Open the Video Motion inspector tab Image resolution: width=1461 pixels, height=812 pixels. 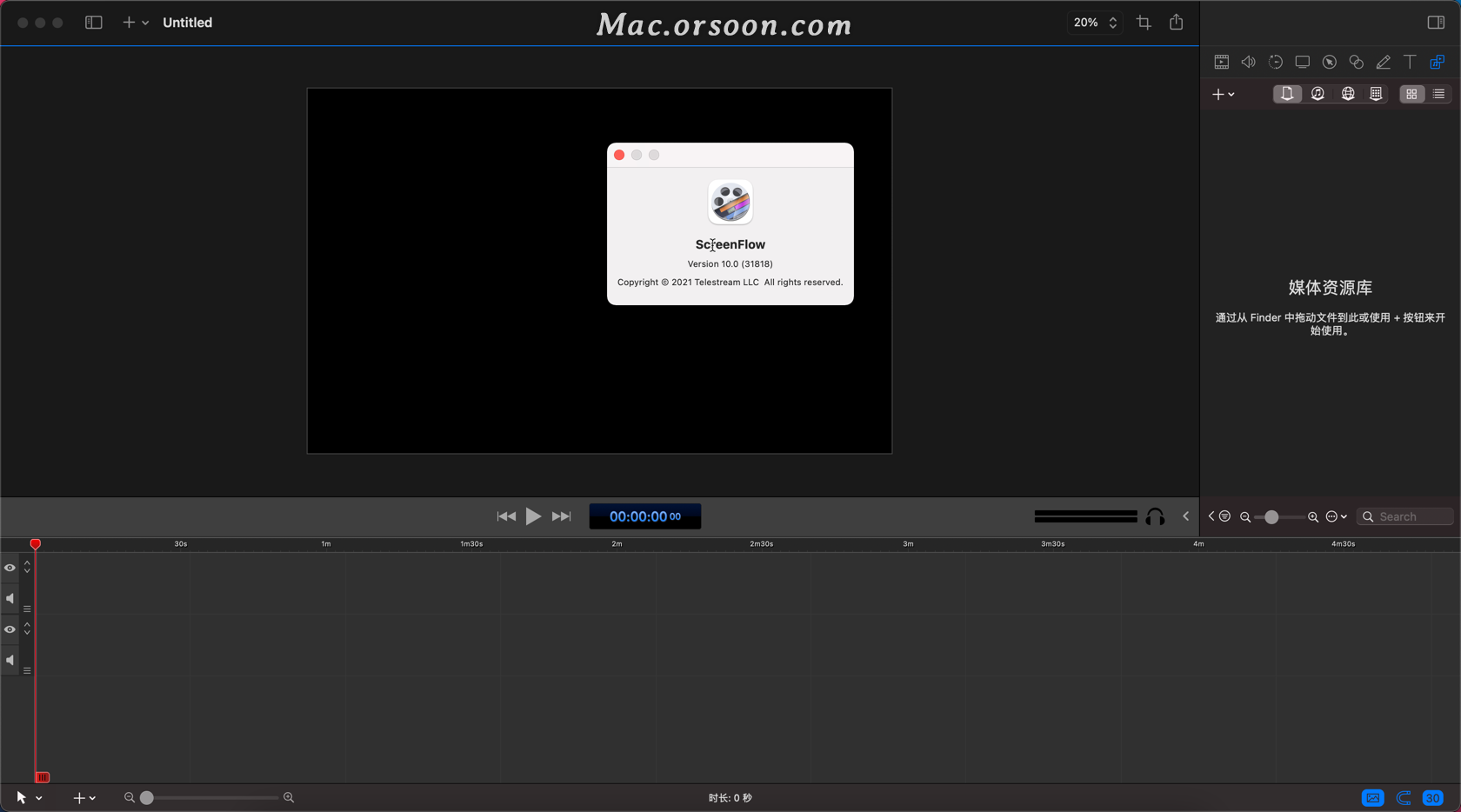click(1276, 62)
